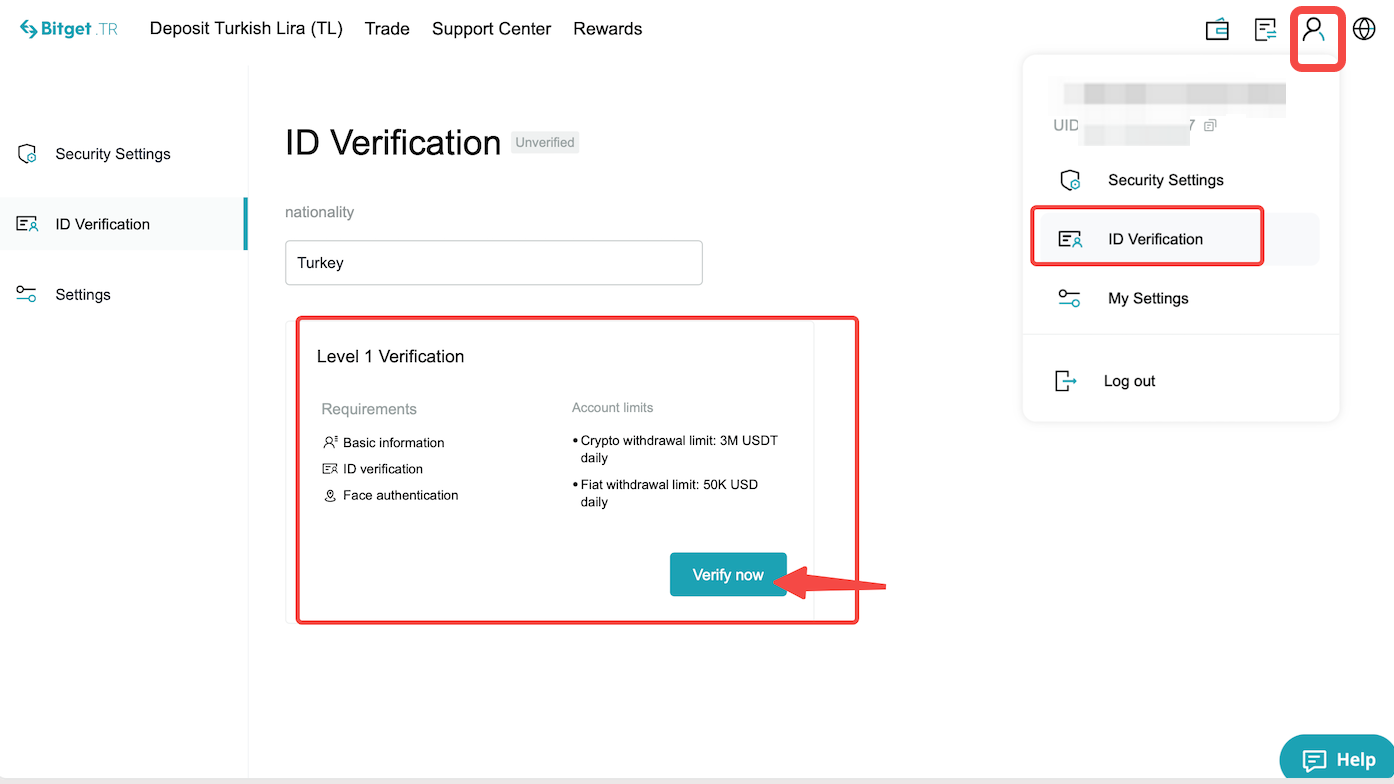
Task: Open the nationality selector showing Turkey
Action: click(494, 262)
